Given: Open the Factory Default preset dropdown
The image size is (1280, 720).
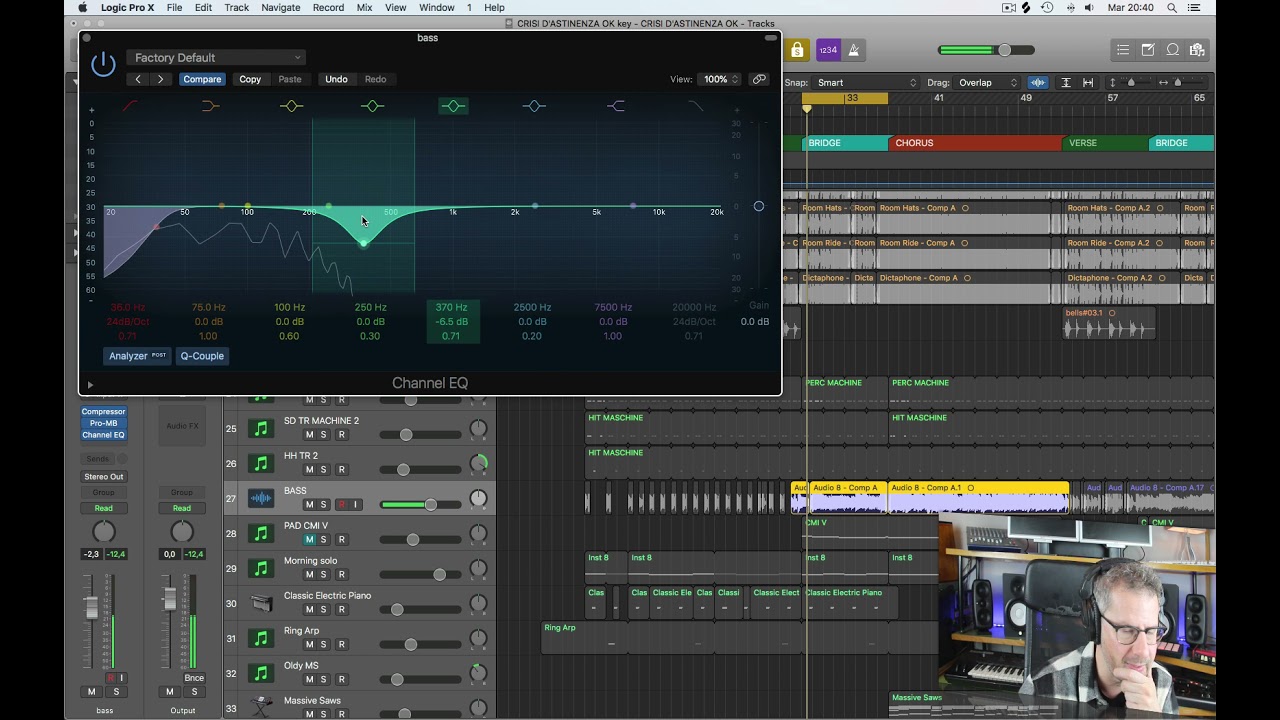Looking at the screenshot, I should (216, 58).
